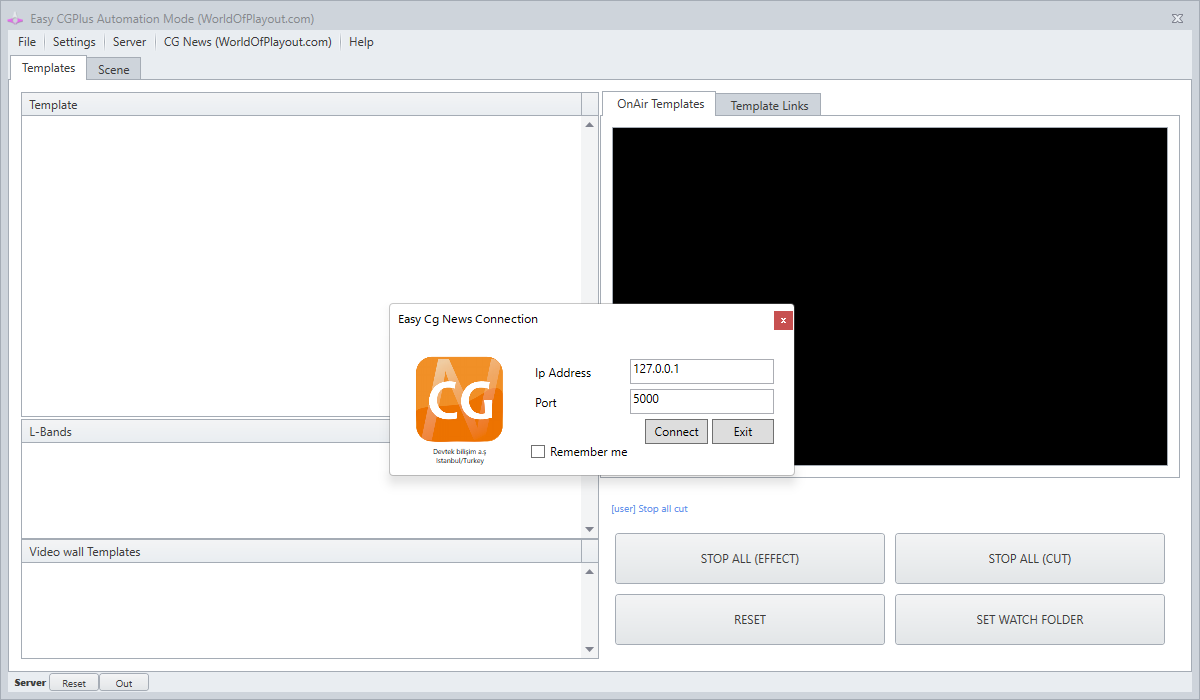Switch to the Templates tab
Viewport: 1200px width, 700px height.
point(48,68)
